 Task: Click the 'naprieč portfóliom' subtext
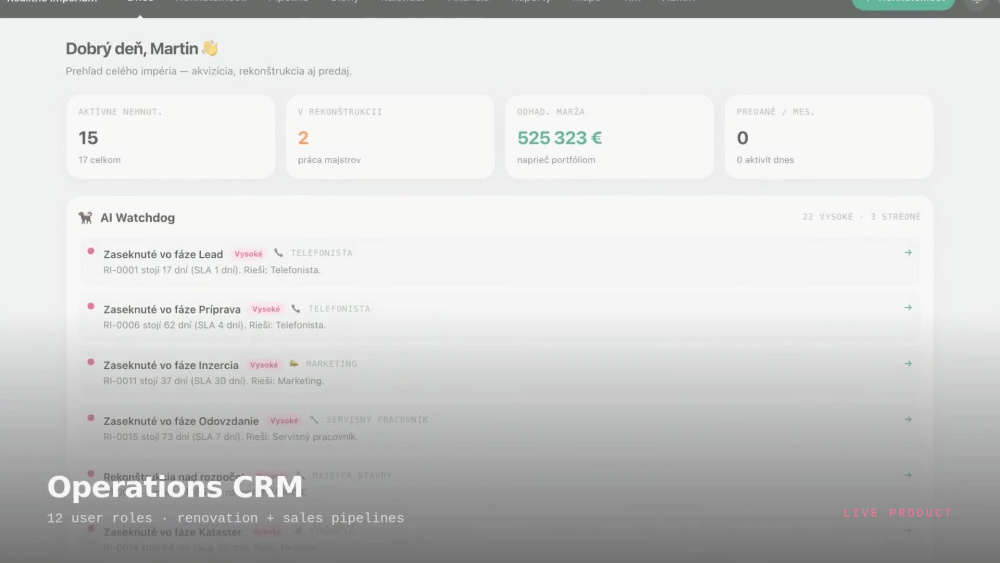pos(556,160)
